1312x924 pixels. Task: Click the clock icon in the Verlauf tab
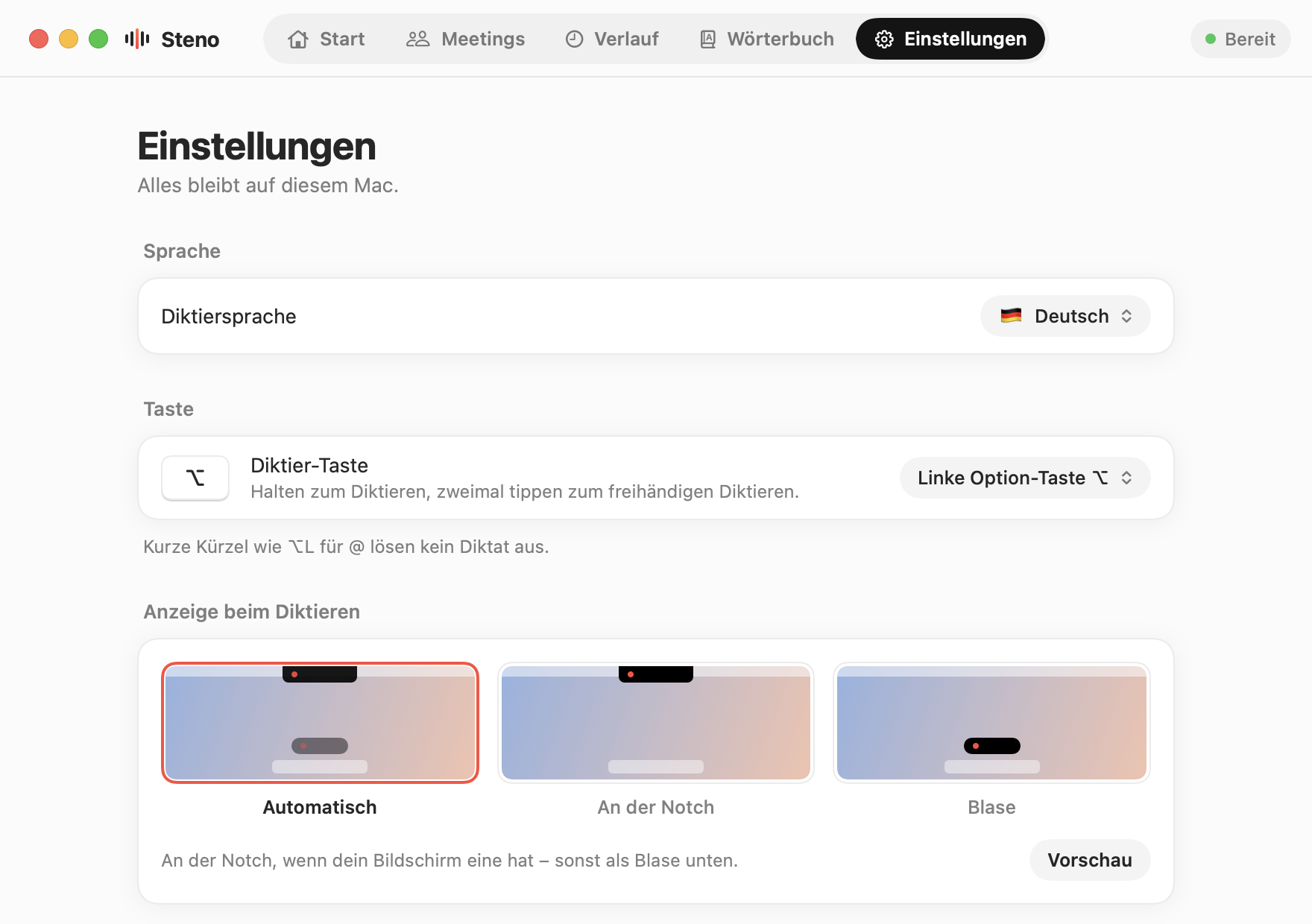coord(574,39)
